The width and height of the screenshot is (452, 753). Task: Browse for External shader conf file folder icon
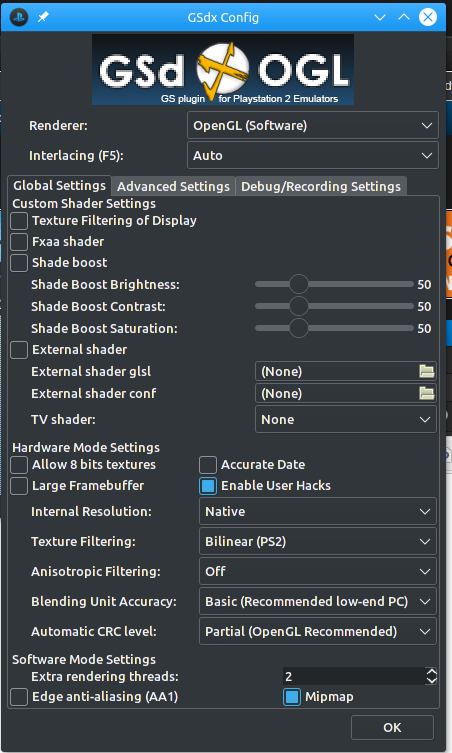(427, 393)
